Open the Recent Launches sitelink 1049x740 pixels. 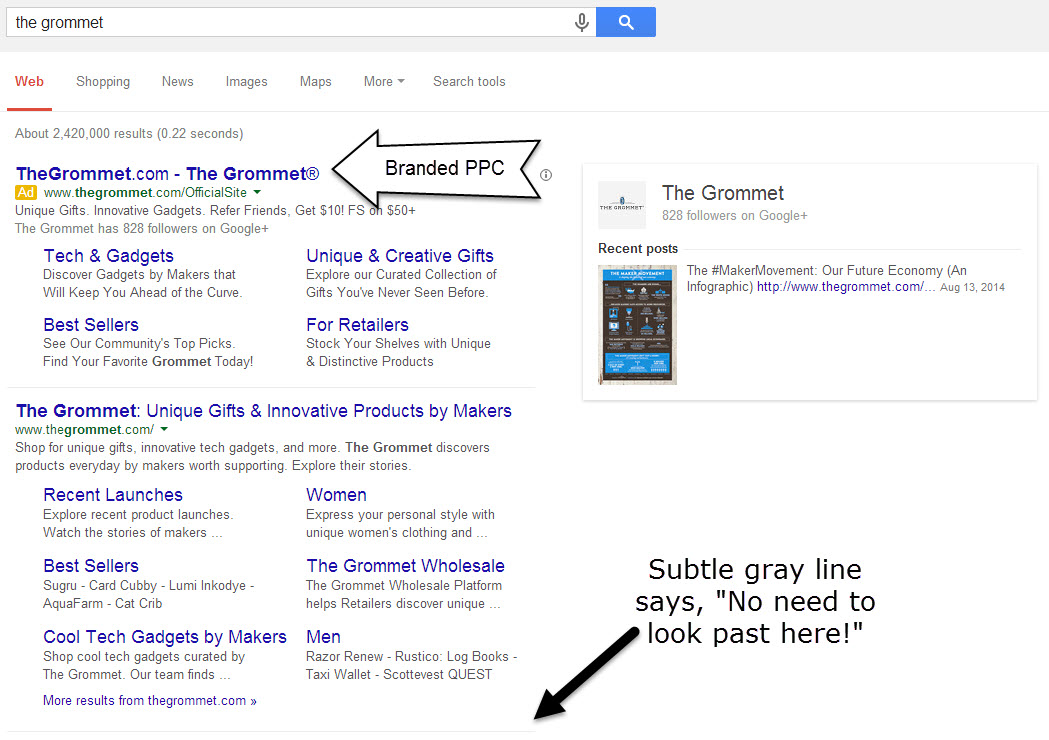pyautogui.click(x=113, y=495)
